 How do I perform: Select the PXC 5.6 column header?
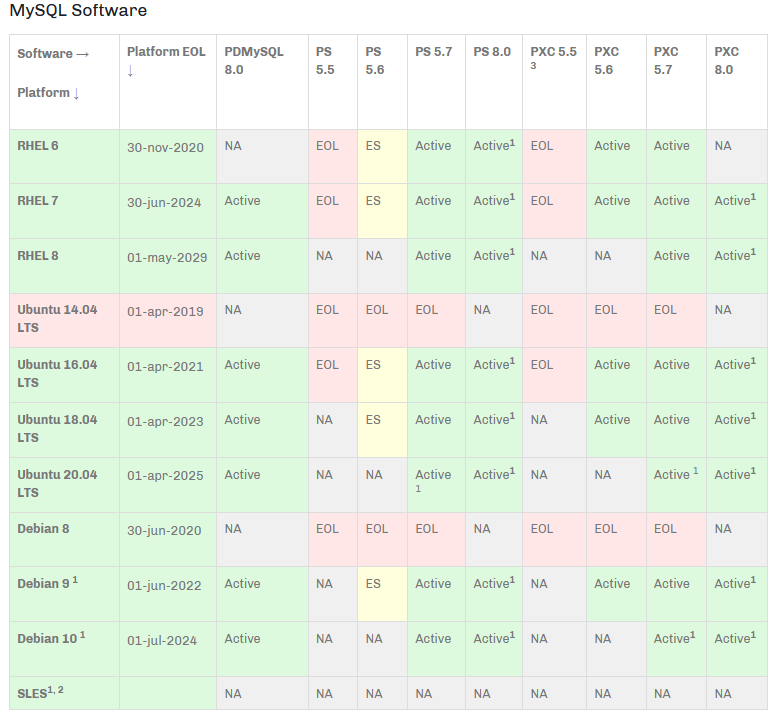[617, 82]
